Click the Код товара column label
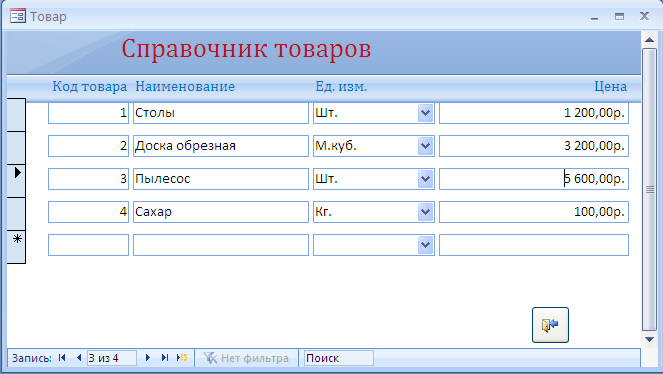 (x=90, y=87)
